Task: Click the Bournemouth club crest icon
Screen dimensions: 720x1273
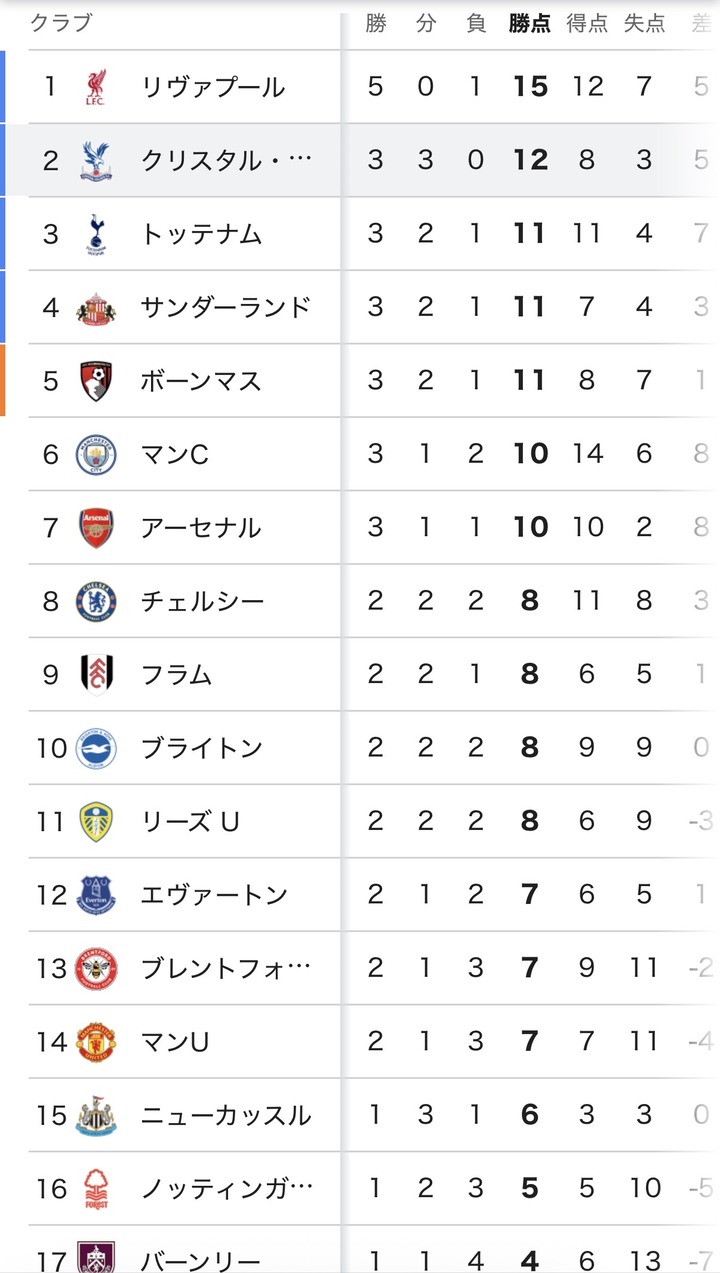Action: pyautogui.click(x=96, y=381)
